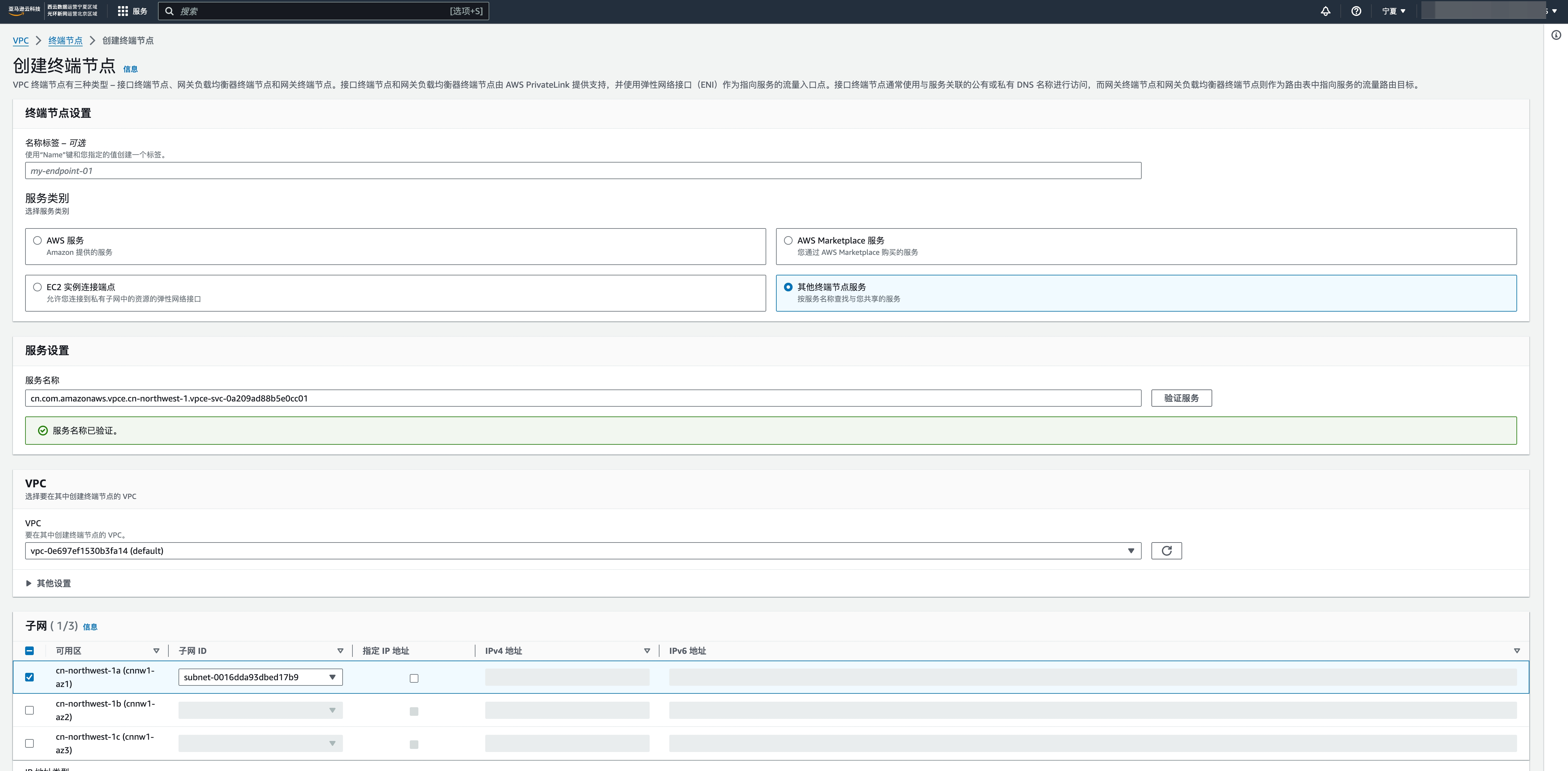Image resolution: width=1568 pixels, height=771 pixels.
Task: Enable 指定 IP 地址 checkbox for cn-northwest-1a
Action: point(414,678)
